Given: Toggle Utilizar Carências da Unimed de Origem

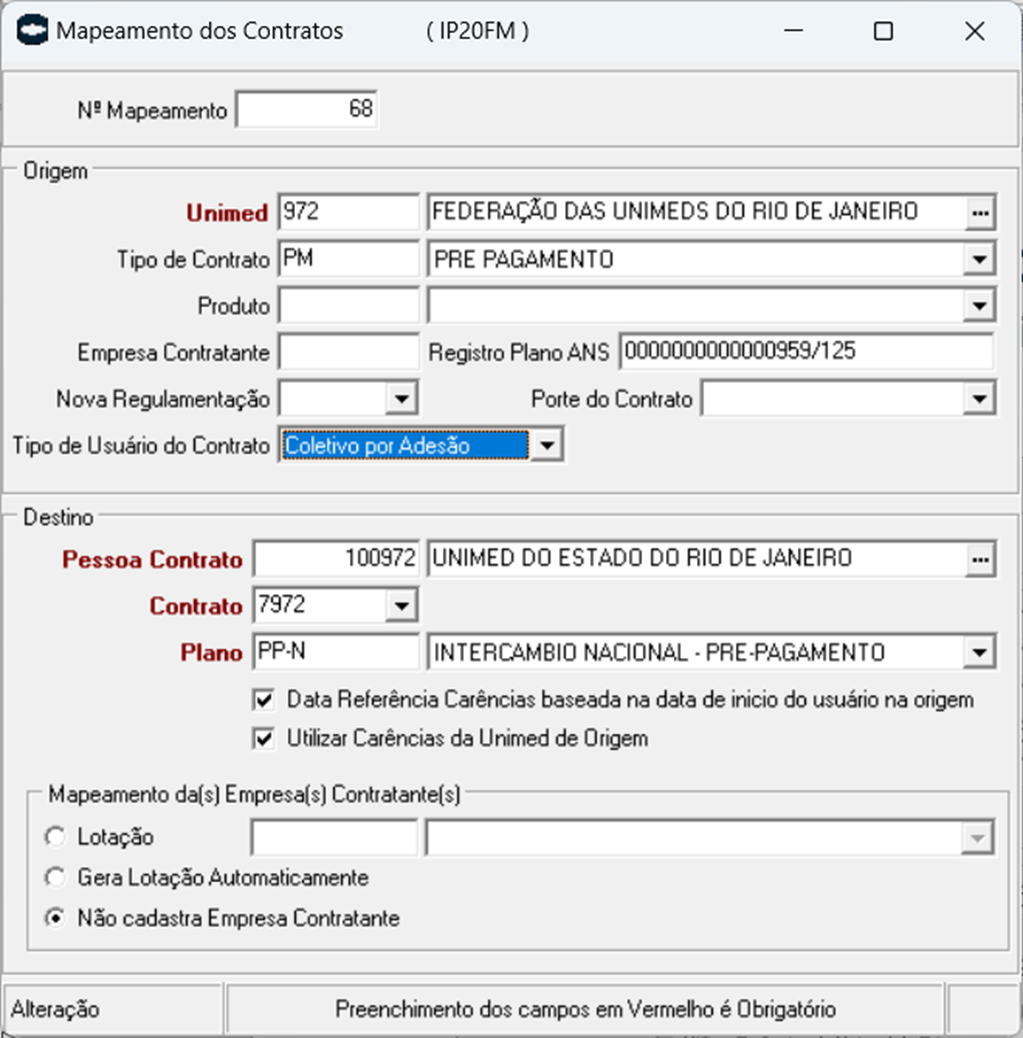Looking at the screenshot, I should click(x=264, y=738).
